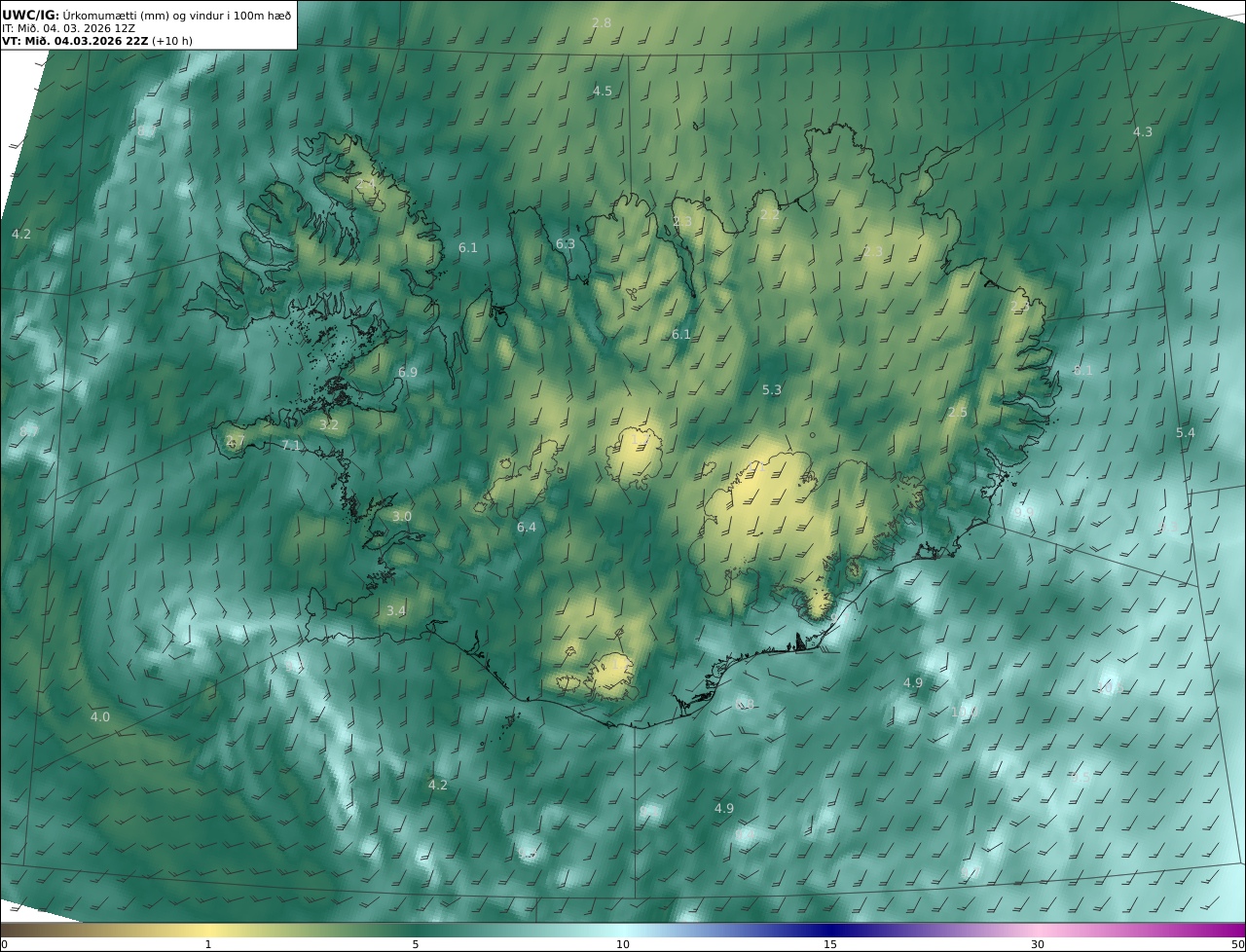The height and width of the screenshot is (952, 1246).
Task: Click the 6.9 value label
Action: 408,372
